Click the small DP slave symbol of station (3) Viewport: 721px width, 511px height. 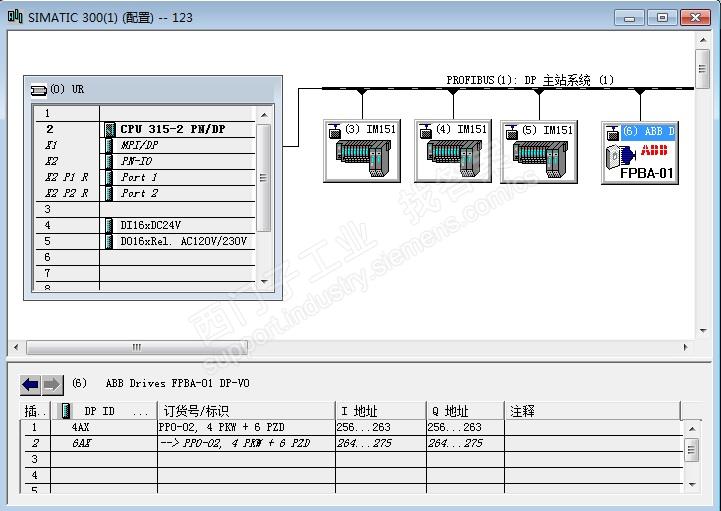pyautogui.click(x=334, y=132)
